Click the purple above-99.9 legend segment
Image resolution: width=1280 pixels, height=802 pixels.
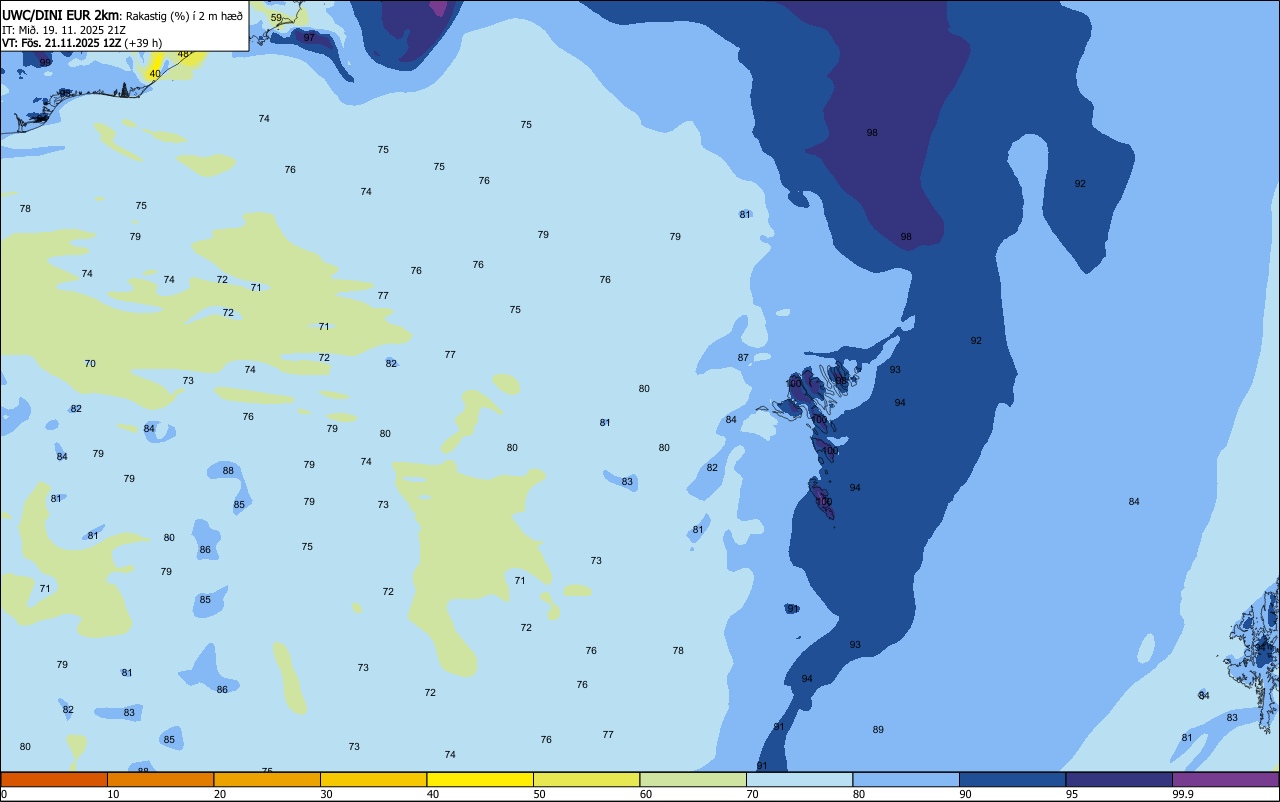pyautogui.click(x=1225, y=779)
